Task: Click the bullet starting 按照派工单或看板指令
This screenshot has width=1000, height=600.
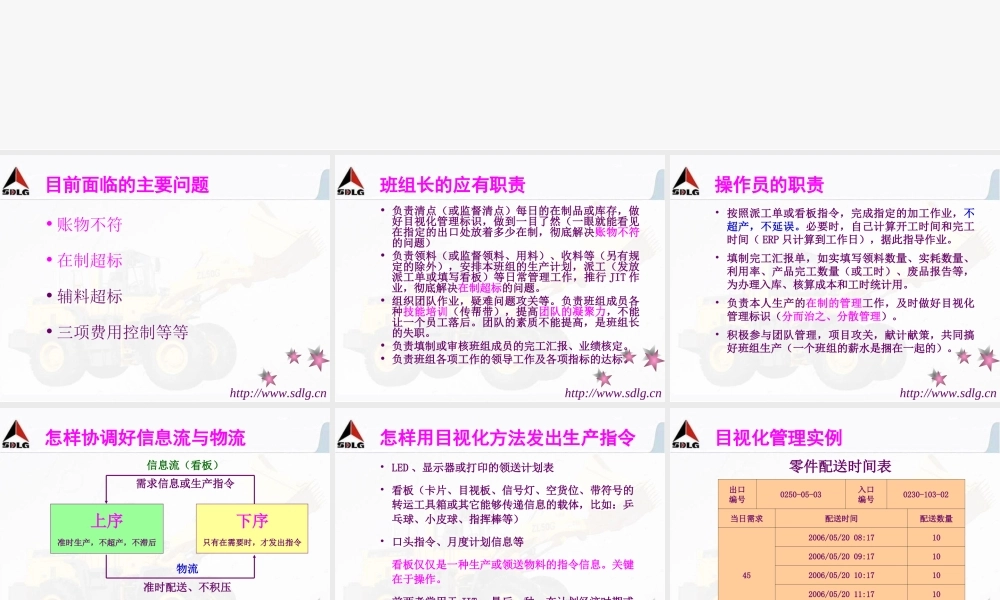Action: point(850,226)
